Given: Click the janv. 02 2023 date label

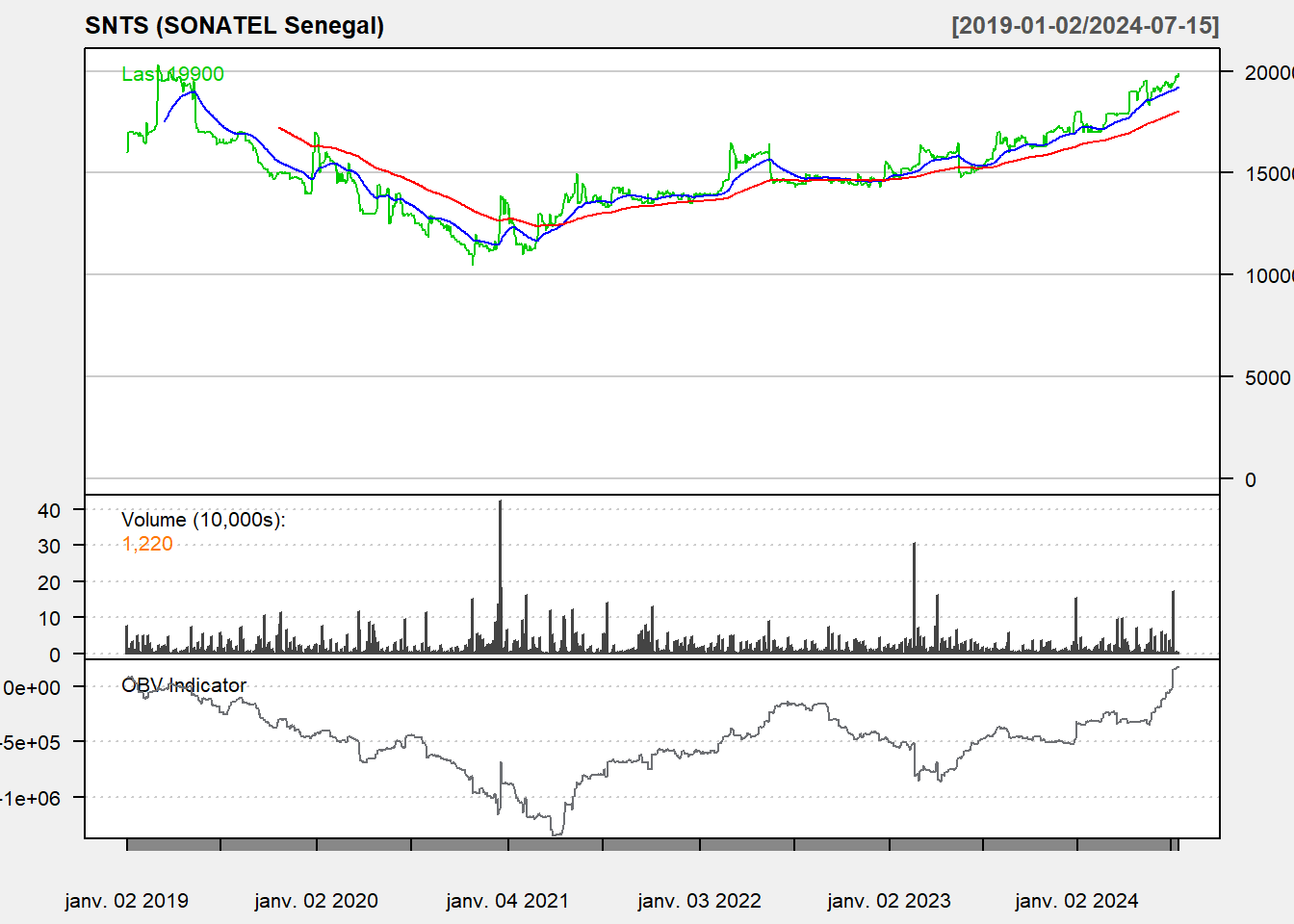Looking at the screenshot, I should 889,901.
